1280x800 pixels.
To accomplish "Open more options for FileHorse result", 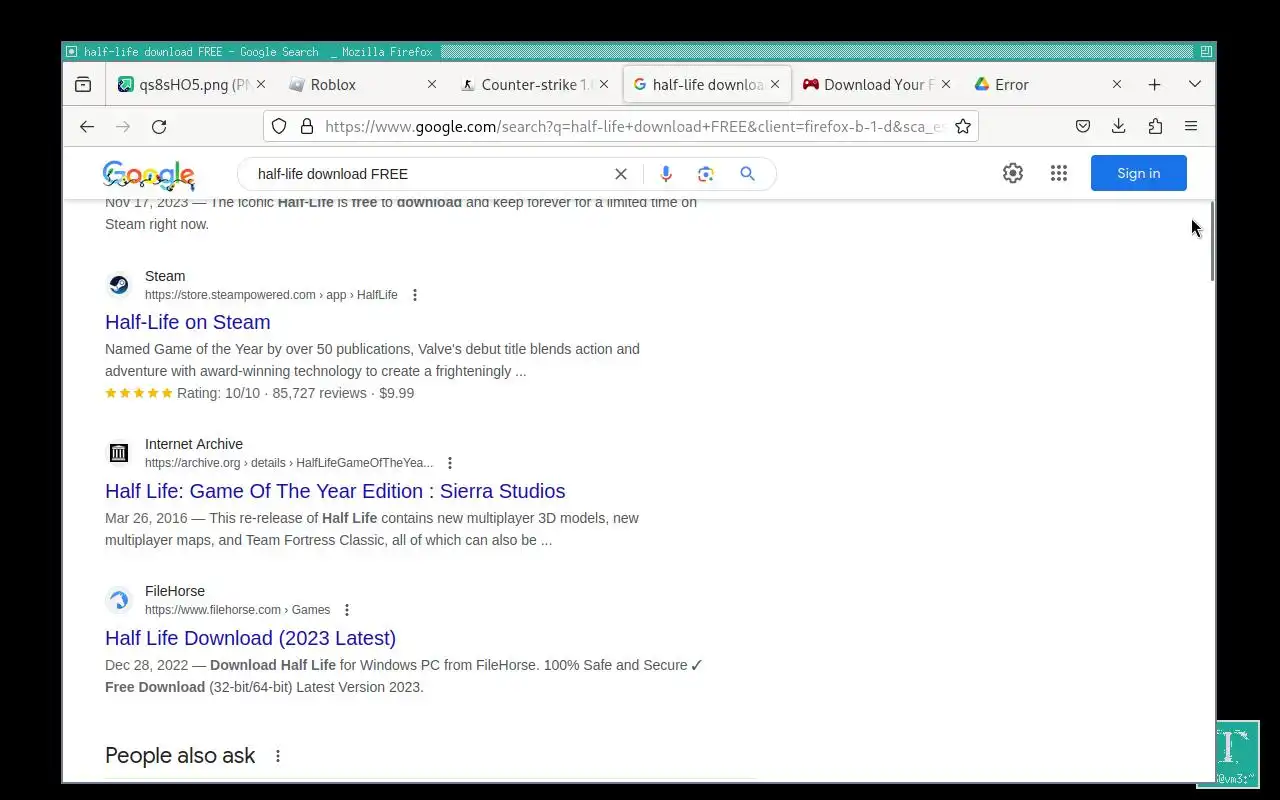I will [347, 610].
